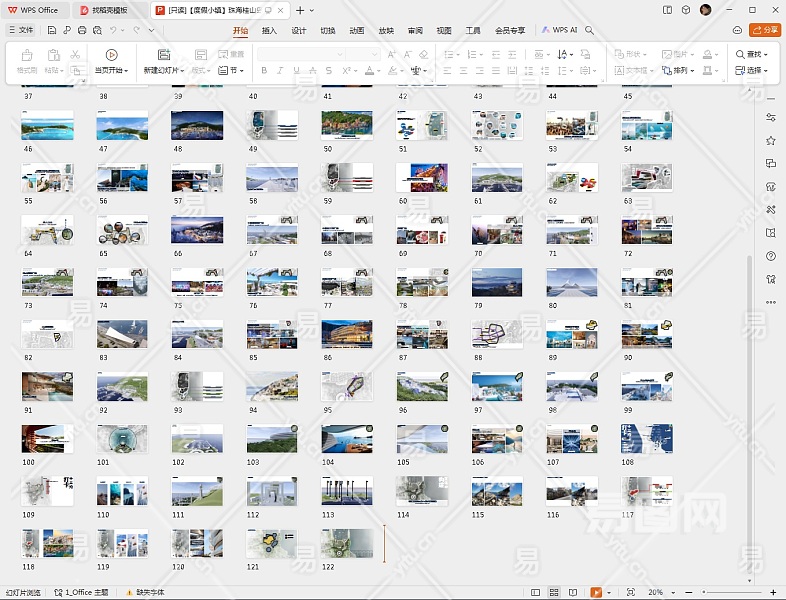This screenshot has height=600, width=786.
Task: Click the more options ellipsis in sidebar
Action: click(771, 302)
